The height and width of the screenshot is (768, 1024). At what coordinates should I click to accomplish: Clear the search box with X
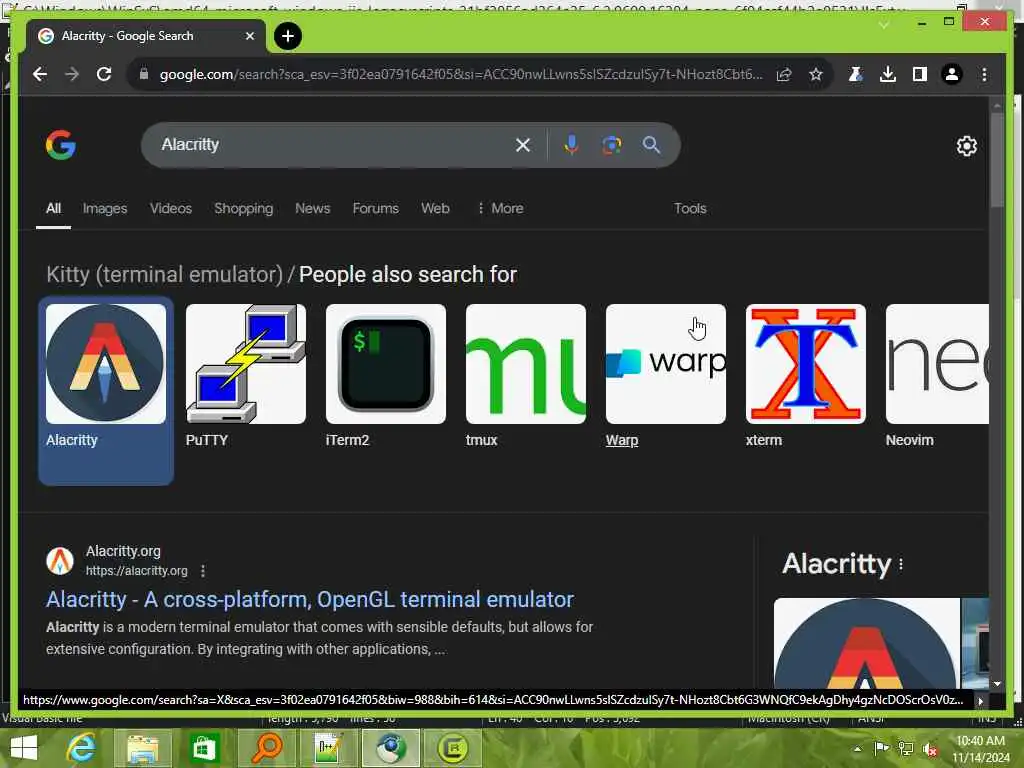coord(522,145)
